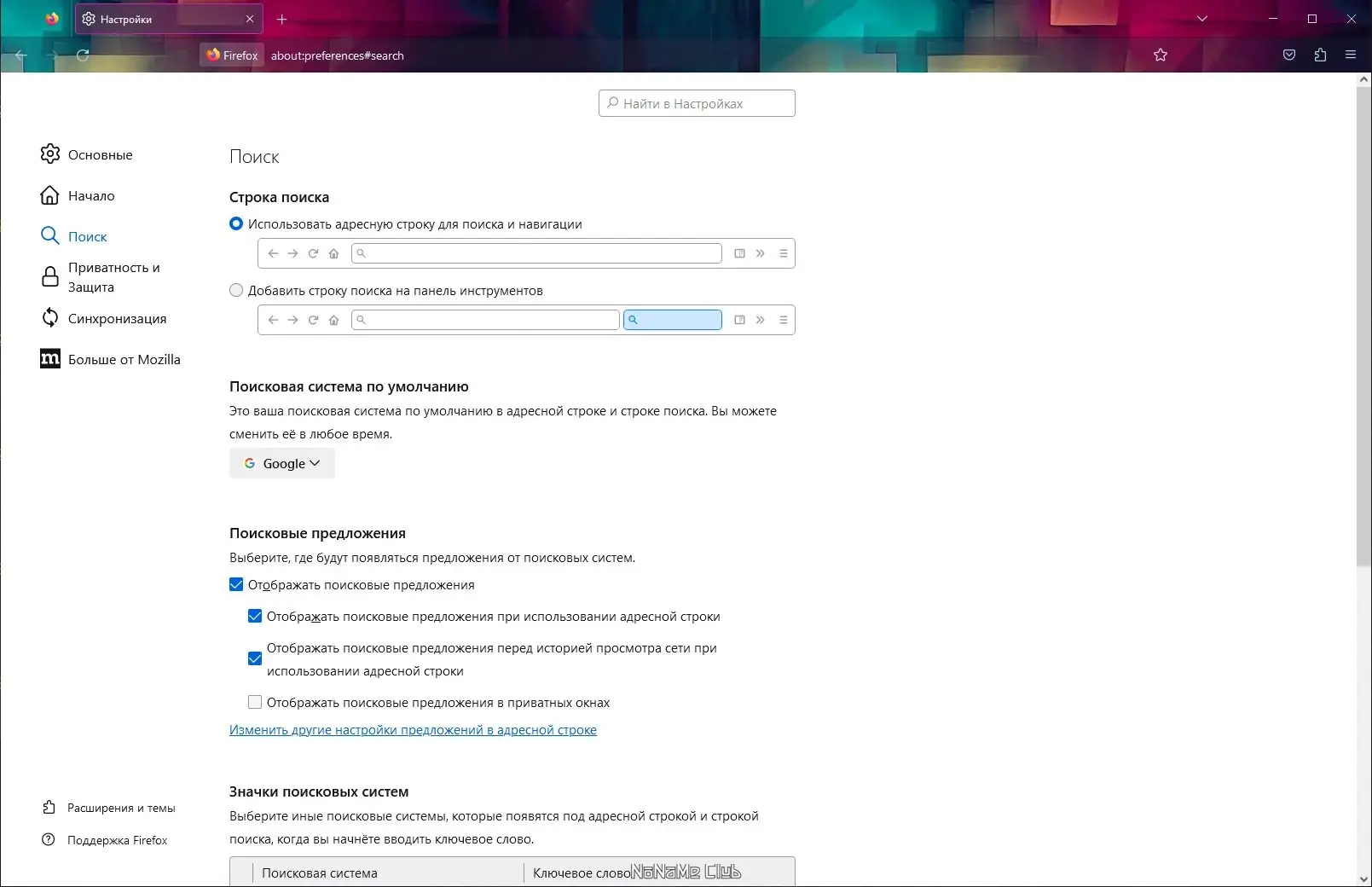Select 'Добавить строку поиска на панель' radio

click(236, 290)
